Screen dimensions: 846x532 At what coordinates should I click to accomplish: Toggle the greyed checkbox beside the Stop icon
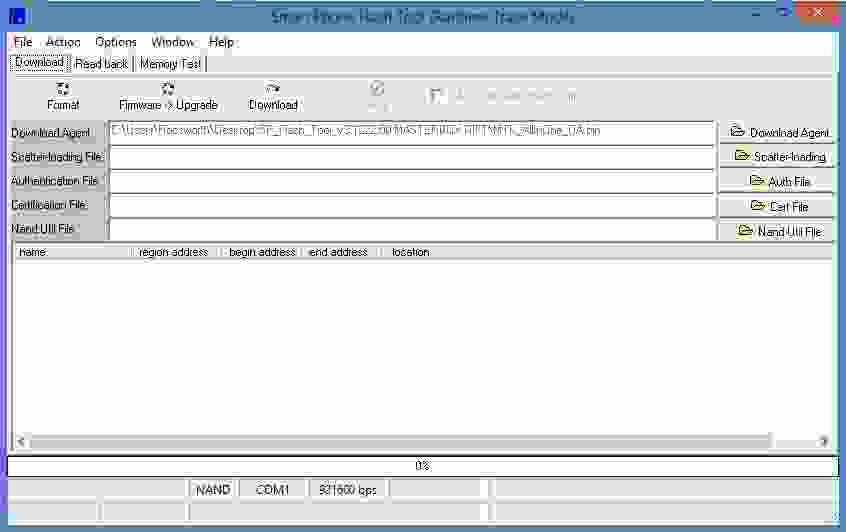(435, 97)
